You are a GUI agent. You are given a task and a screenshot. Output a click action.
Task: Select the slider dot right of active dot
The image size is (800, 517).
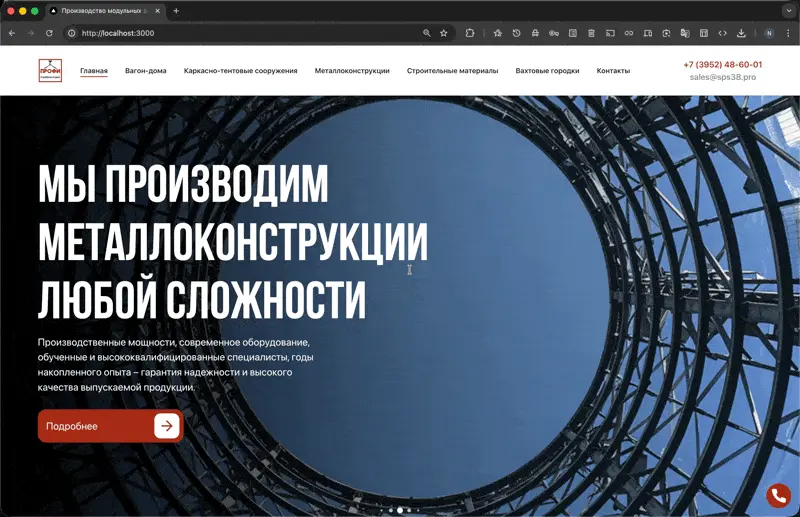(409, 510)
